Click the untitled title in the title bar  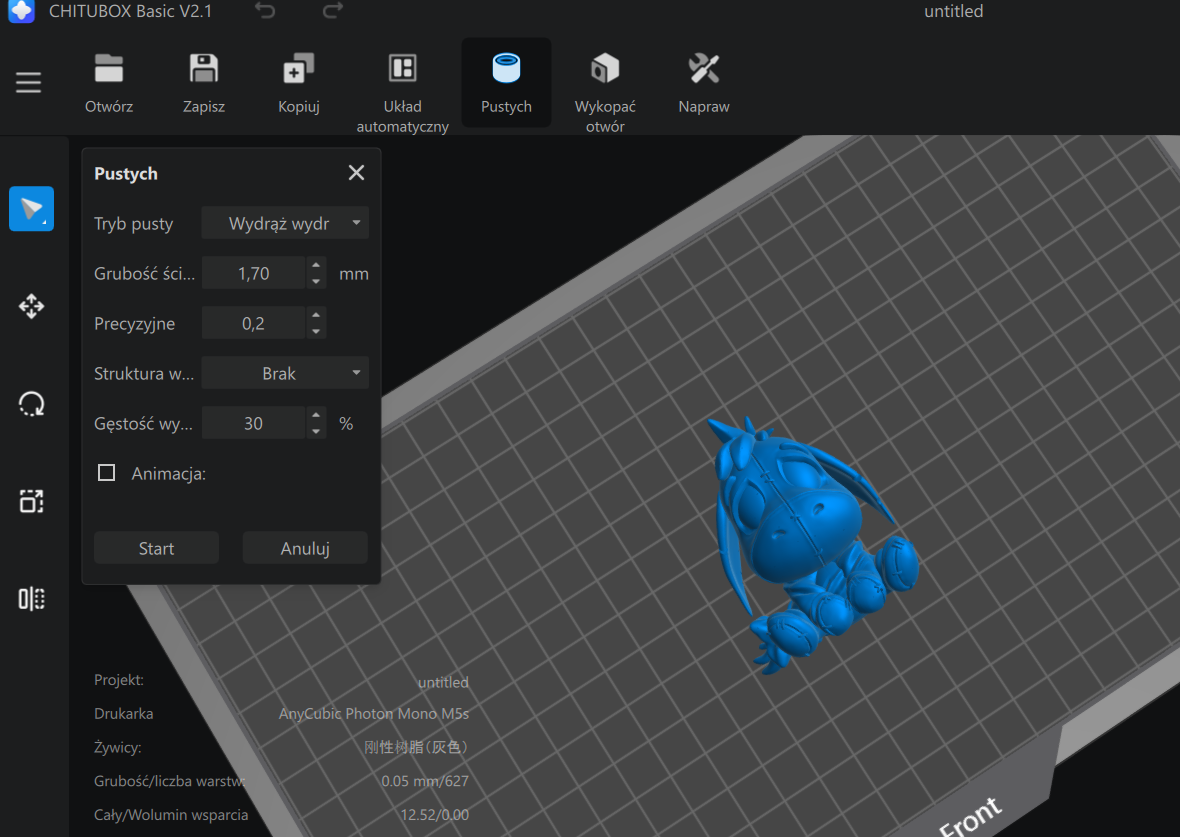(x=953, y=11)
